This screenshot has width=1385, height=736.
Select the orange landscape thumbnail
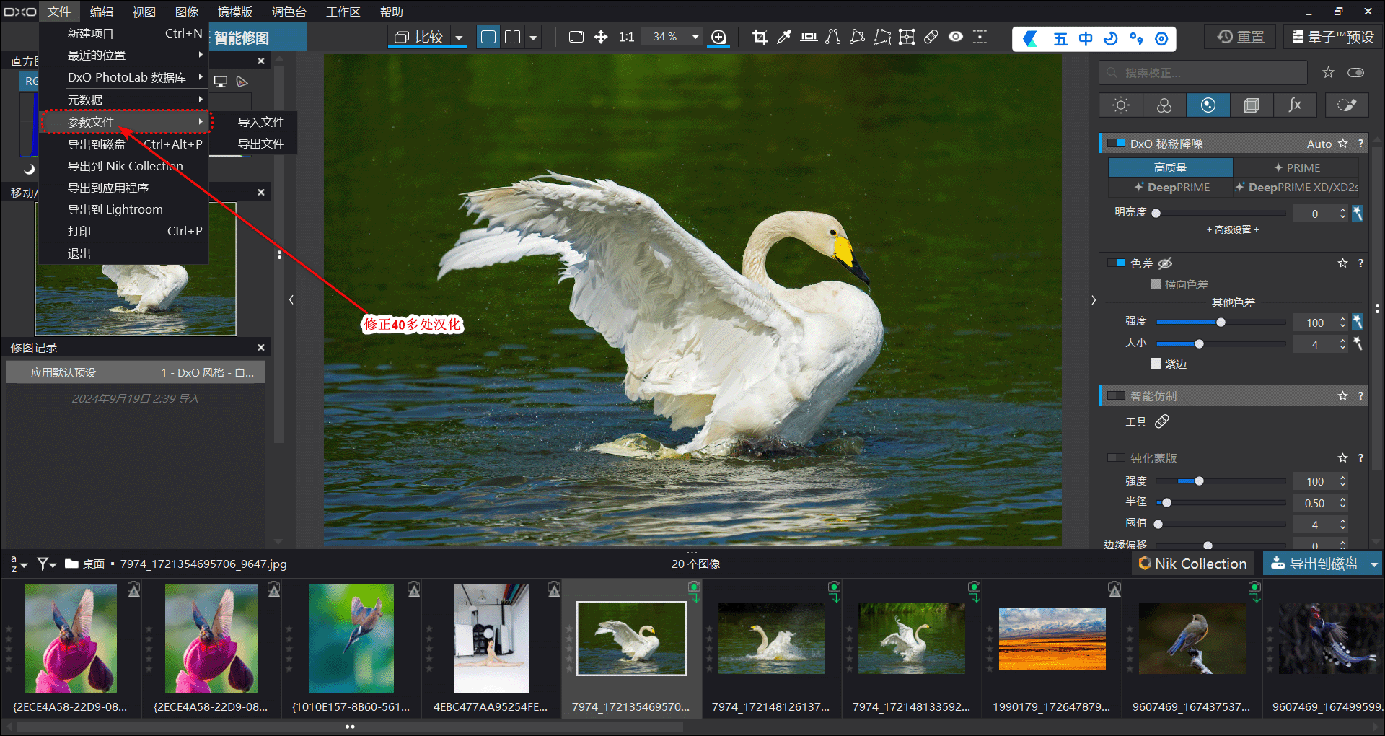[x=1052, y=639]
